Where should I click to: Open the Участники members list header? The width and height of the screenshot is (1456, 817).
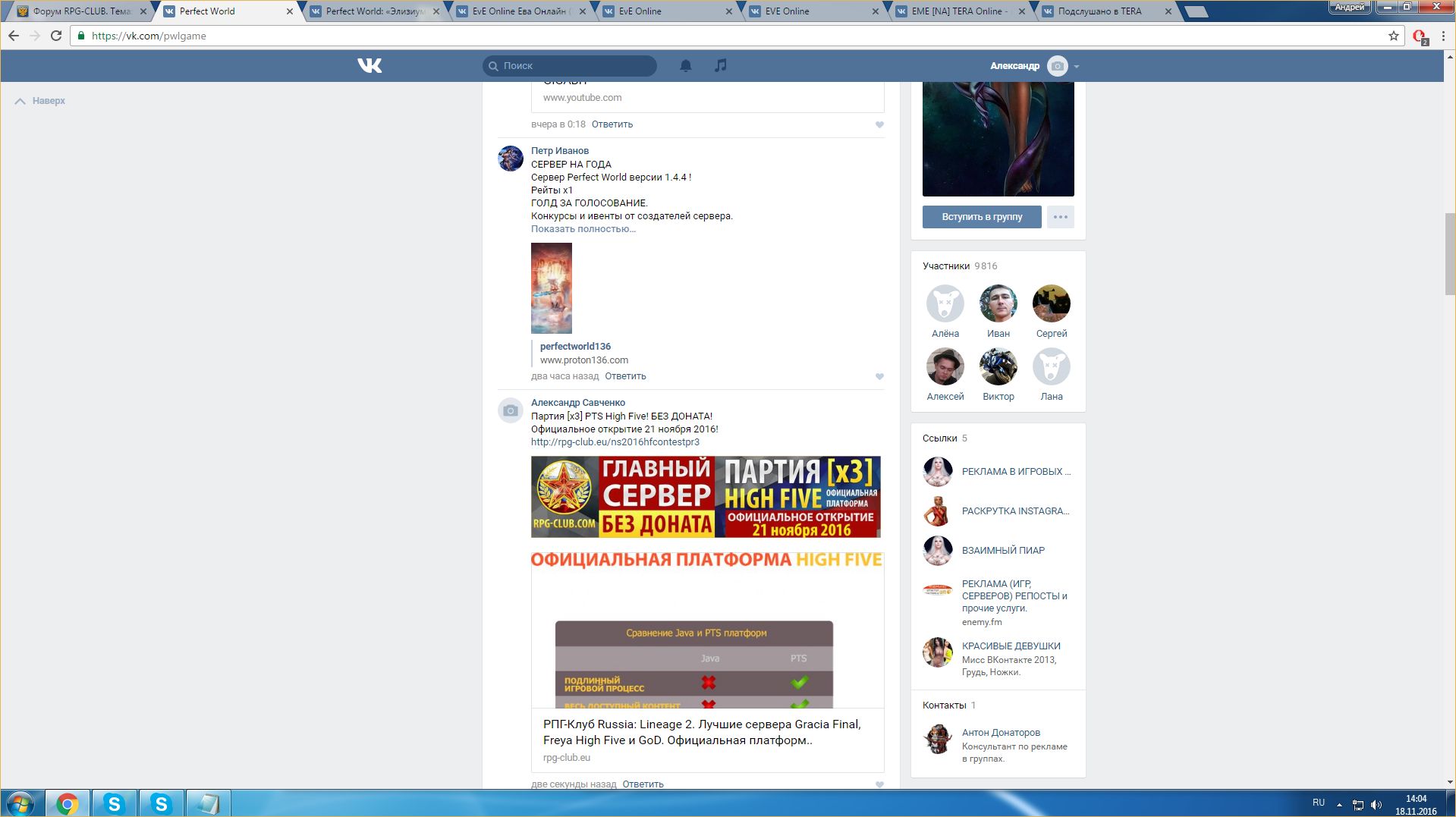(960, 266)
